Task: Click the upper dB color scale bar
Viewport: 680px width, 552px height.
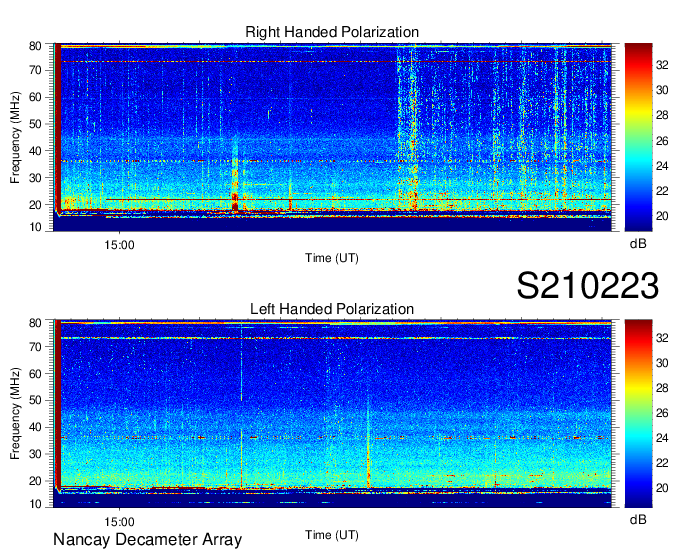Action: point(638,137)
